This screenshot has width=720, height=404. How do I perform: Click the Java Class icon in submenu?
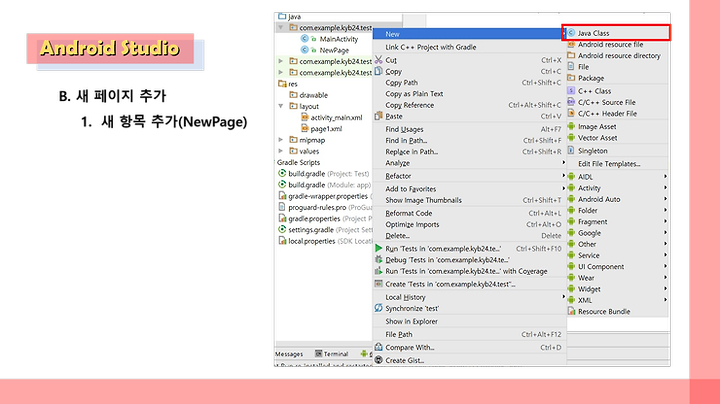pos(571,33)
